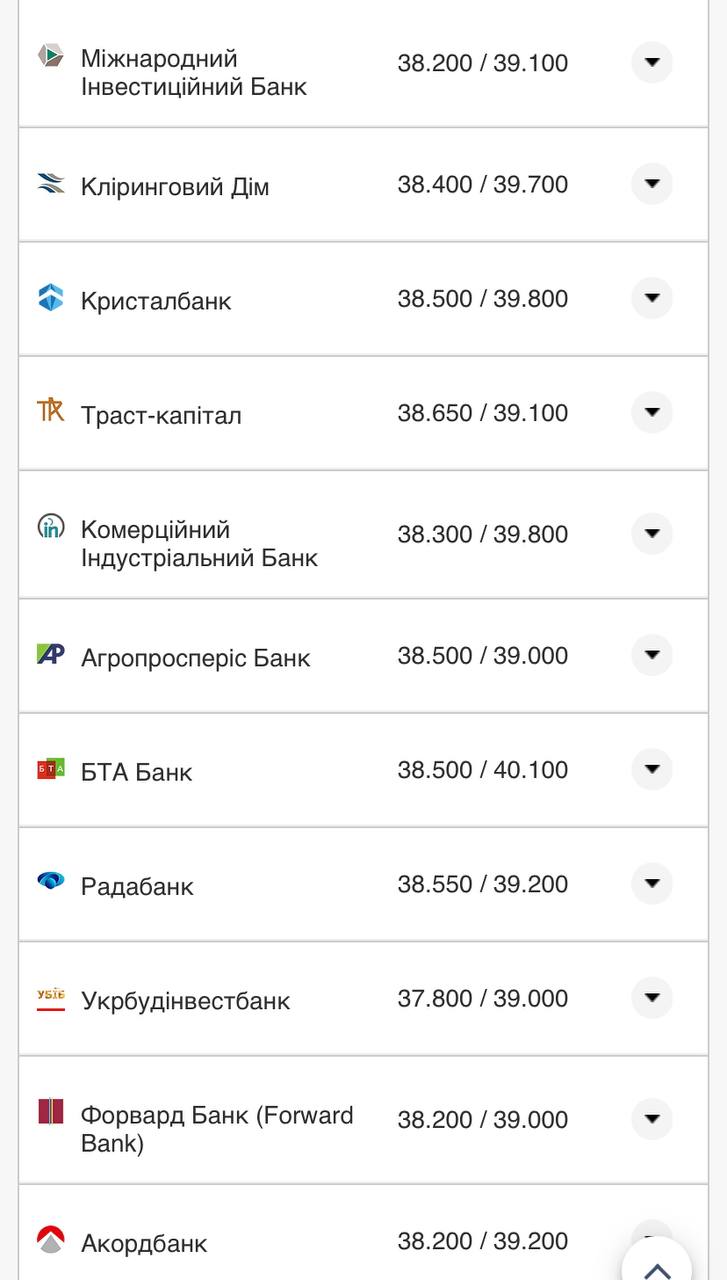Click the Міжнародний Інвестиційний Банк logo icon

pos(51,56)
